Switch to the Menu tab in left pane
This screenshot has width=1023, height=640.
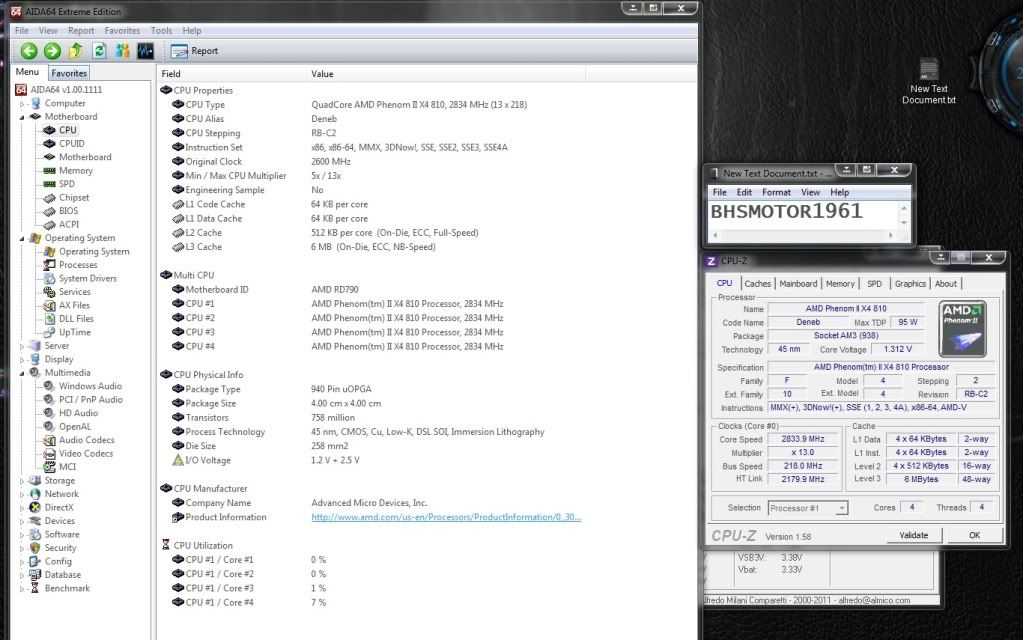click(x=27, y=72)
